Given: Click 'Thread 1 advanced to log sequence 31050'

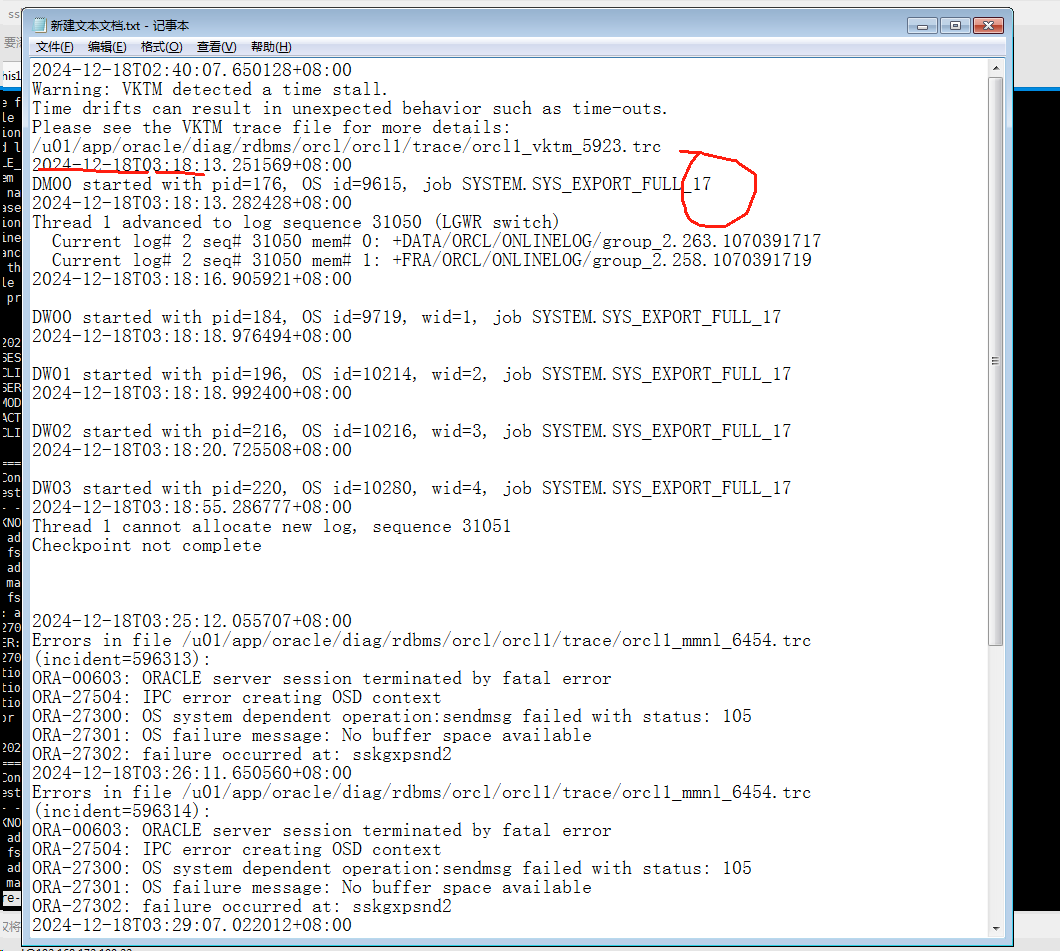Looking at the screenshot, I should click(296, 222).
